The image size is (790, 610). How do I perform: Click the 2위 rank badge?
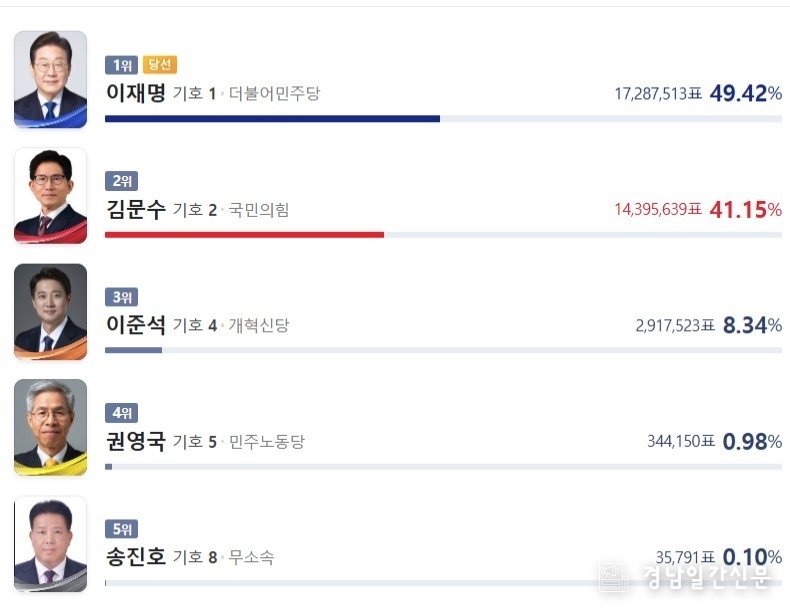[121, 181]
